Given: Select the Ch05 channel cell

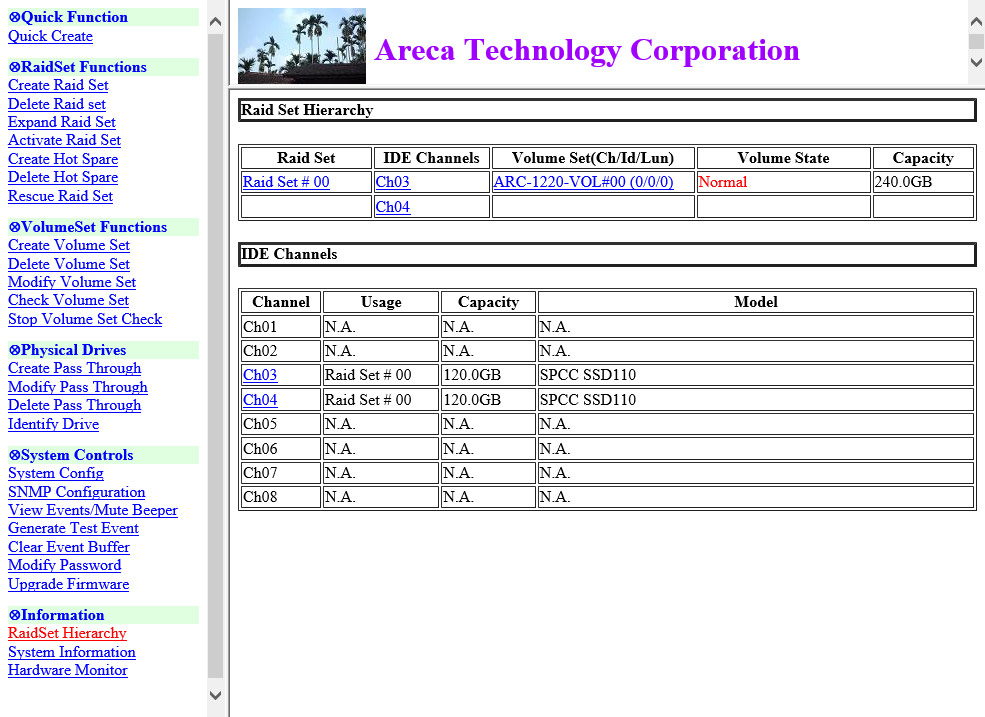Looking at the screenshot, I should (x=281, y=424).
